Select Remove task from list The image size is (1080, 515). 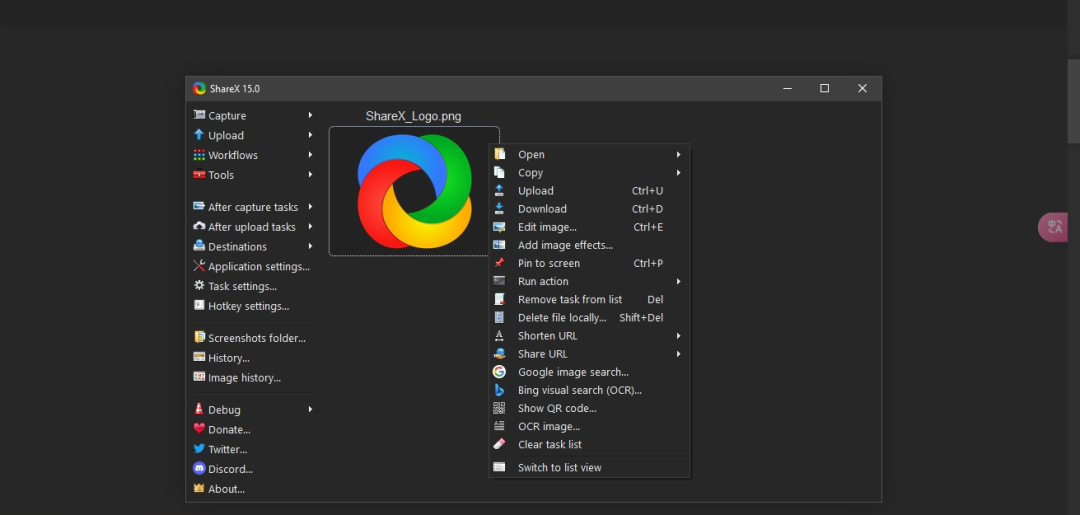point(589,299)
